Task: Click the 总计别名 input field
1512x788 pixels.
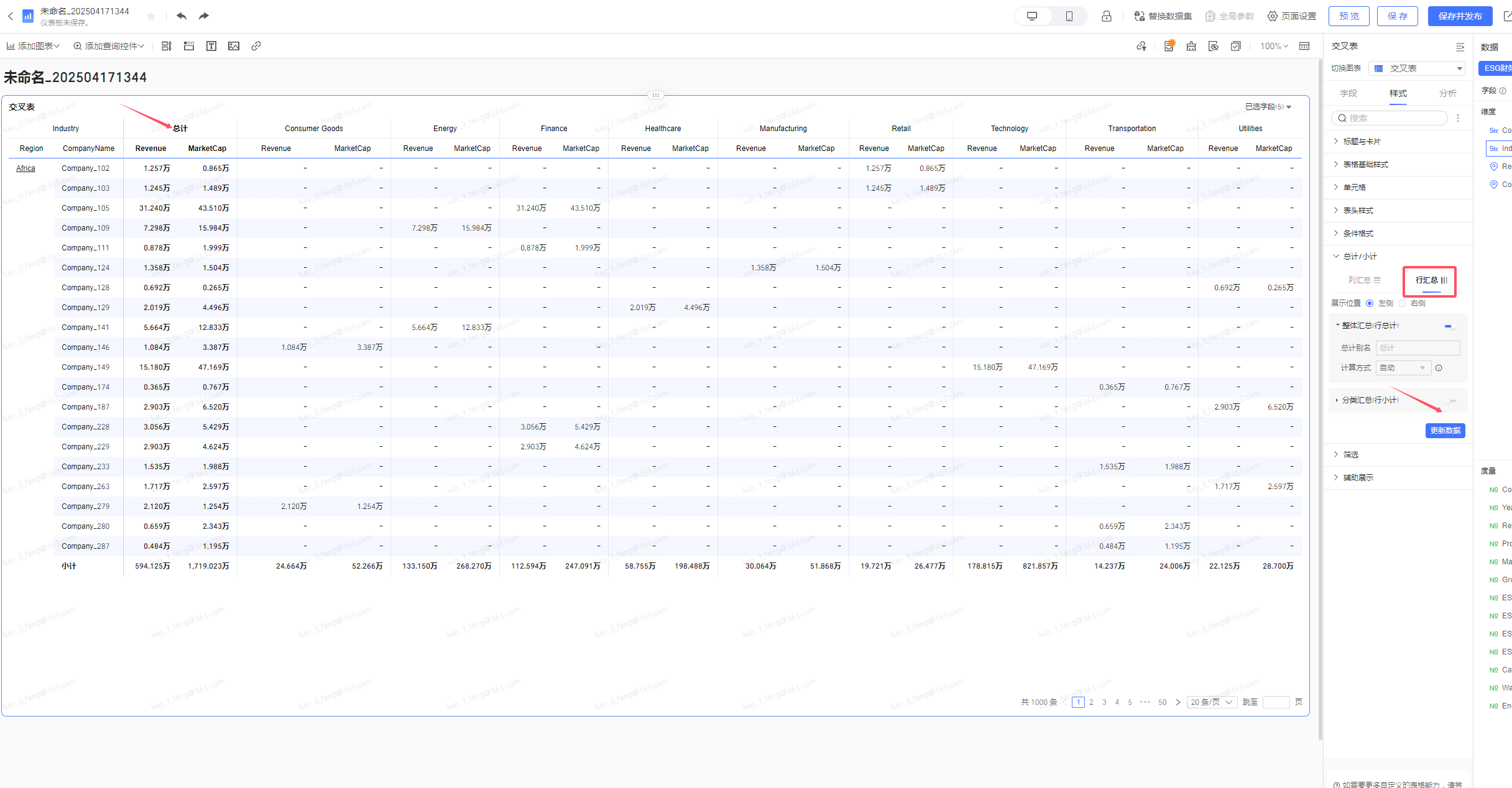Action: point(1417,348)
